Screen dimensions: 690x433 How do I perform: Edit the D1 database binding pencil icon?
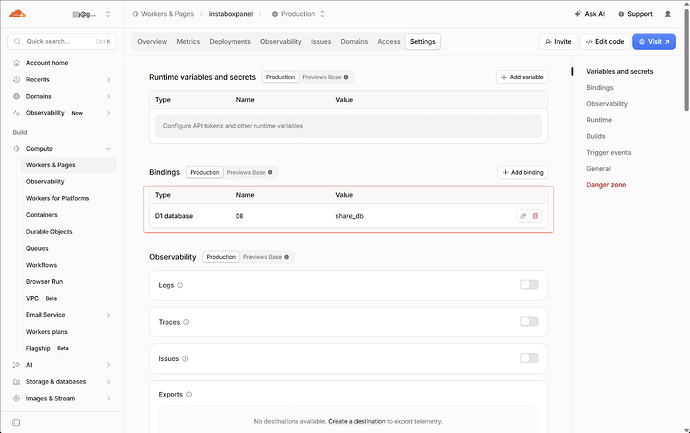pyautogui.click(x=523, y=216)
